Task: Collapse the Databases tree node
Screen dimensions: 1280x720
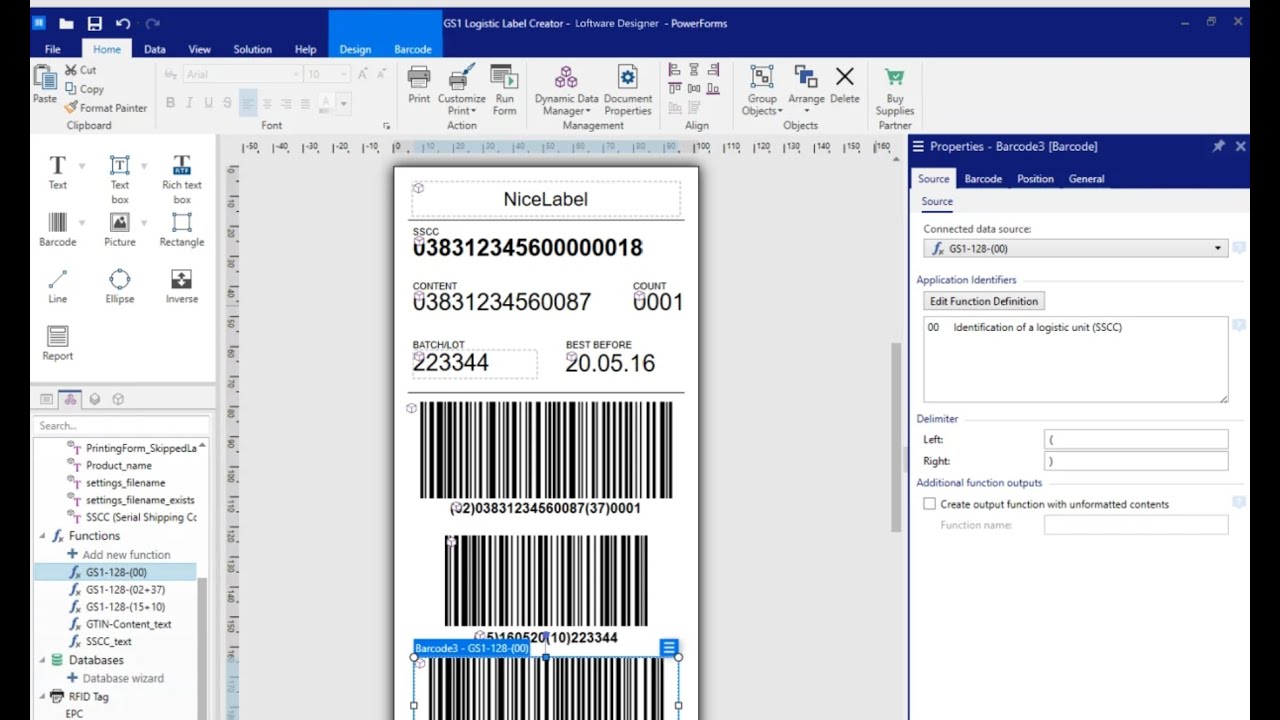Action: pos(43,660)
